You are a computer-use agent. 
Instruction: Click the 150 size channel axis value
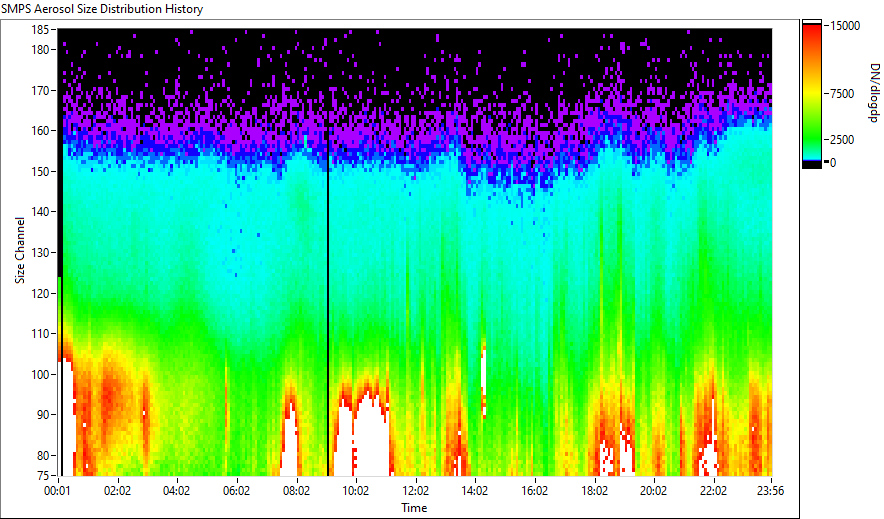click(x=41, y=171)
